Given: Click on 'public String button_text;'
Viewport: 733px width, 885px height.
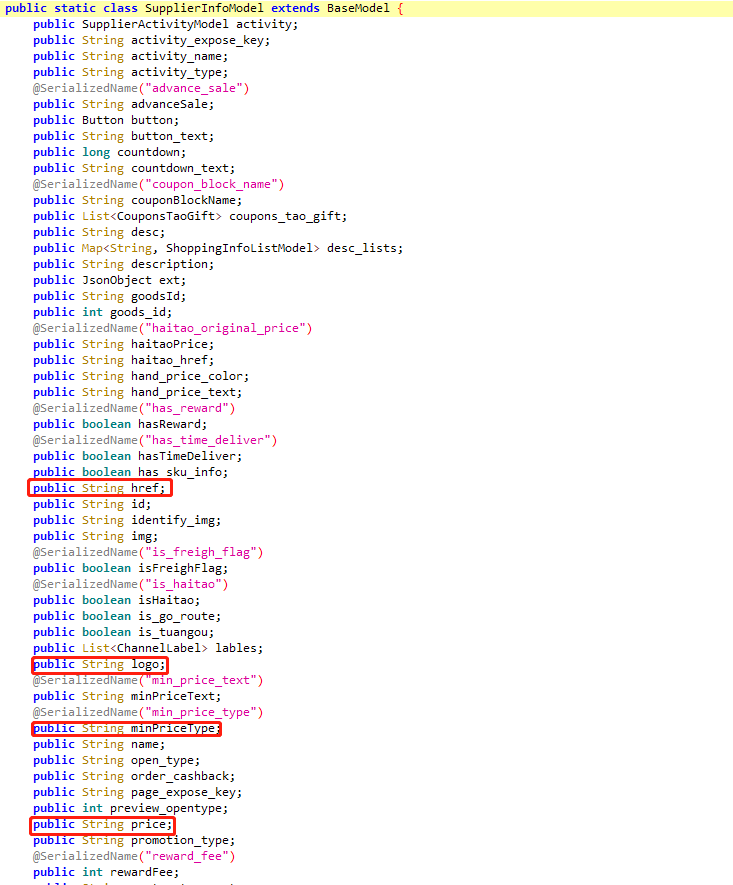Looking at the screenshot, I should pos(124,137).
